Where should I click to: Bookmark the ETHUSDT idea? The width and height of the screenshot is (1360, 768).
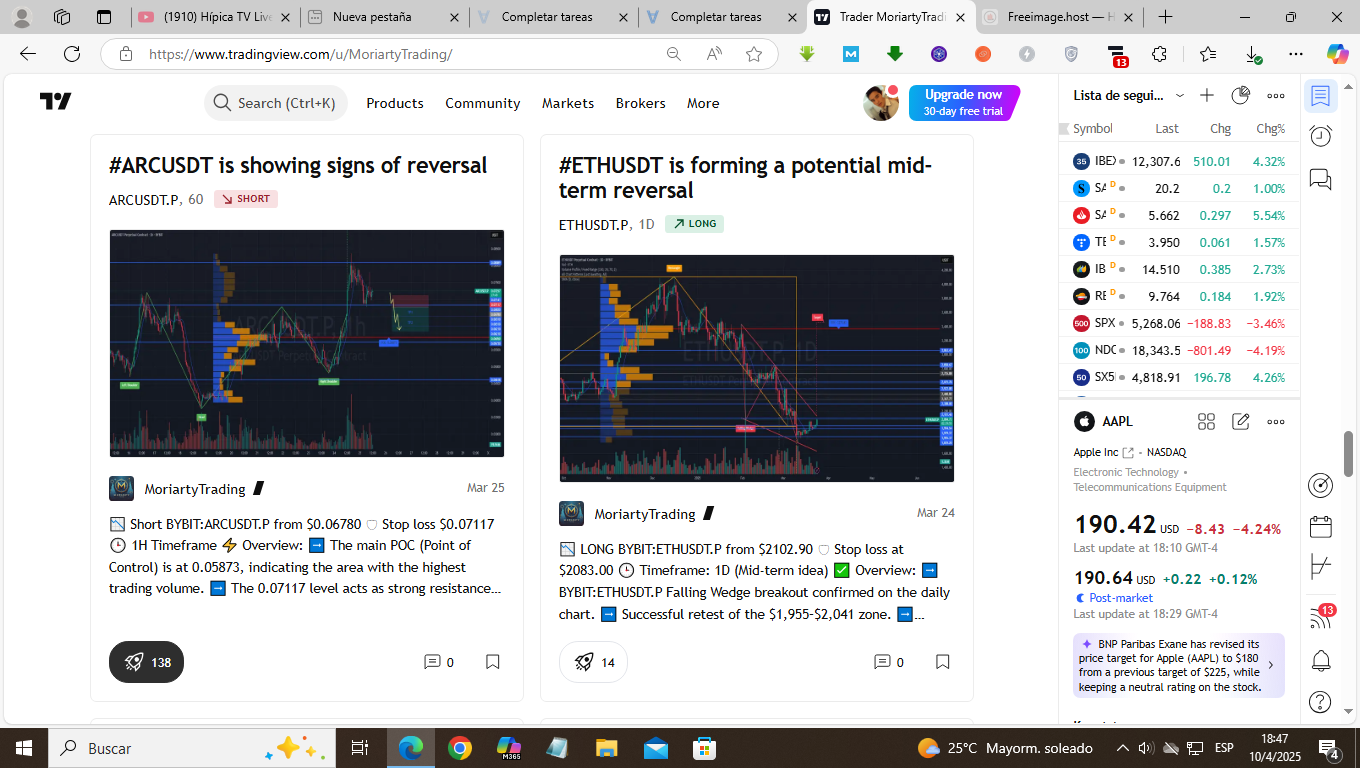(943, 662)
